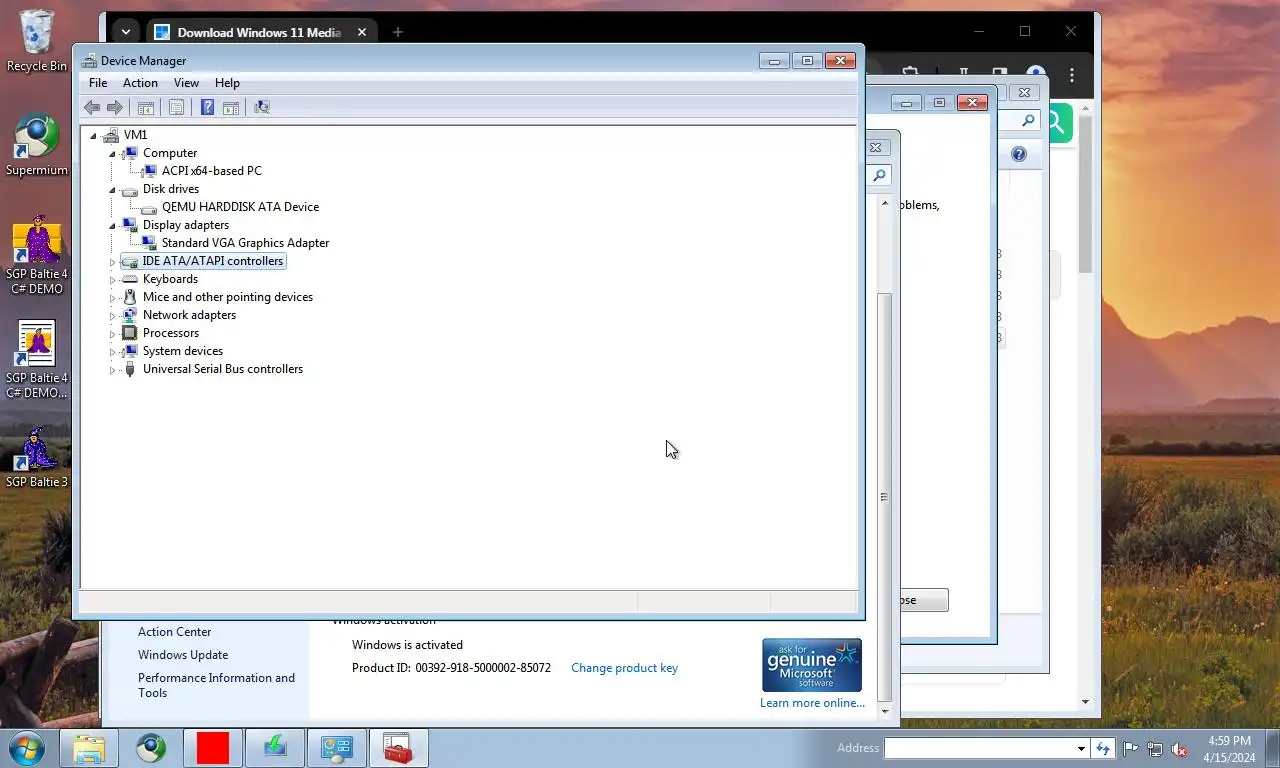Open Action Center link in System window
The width and height of the screenshot is (1280, 768).
[x=175, y=632]
